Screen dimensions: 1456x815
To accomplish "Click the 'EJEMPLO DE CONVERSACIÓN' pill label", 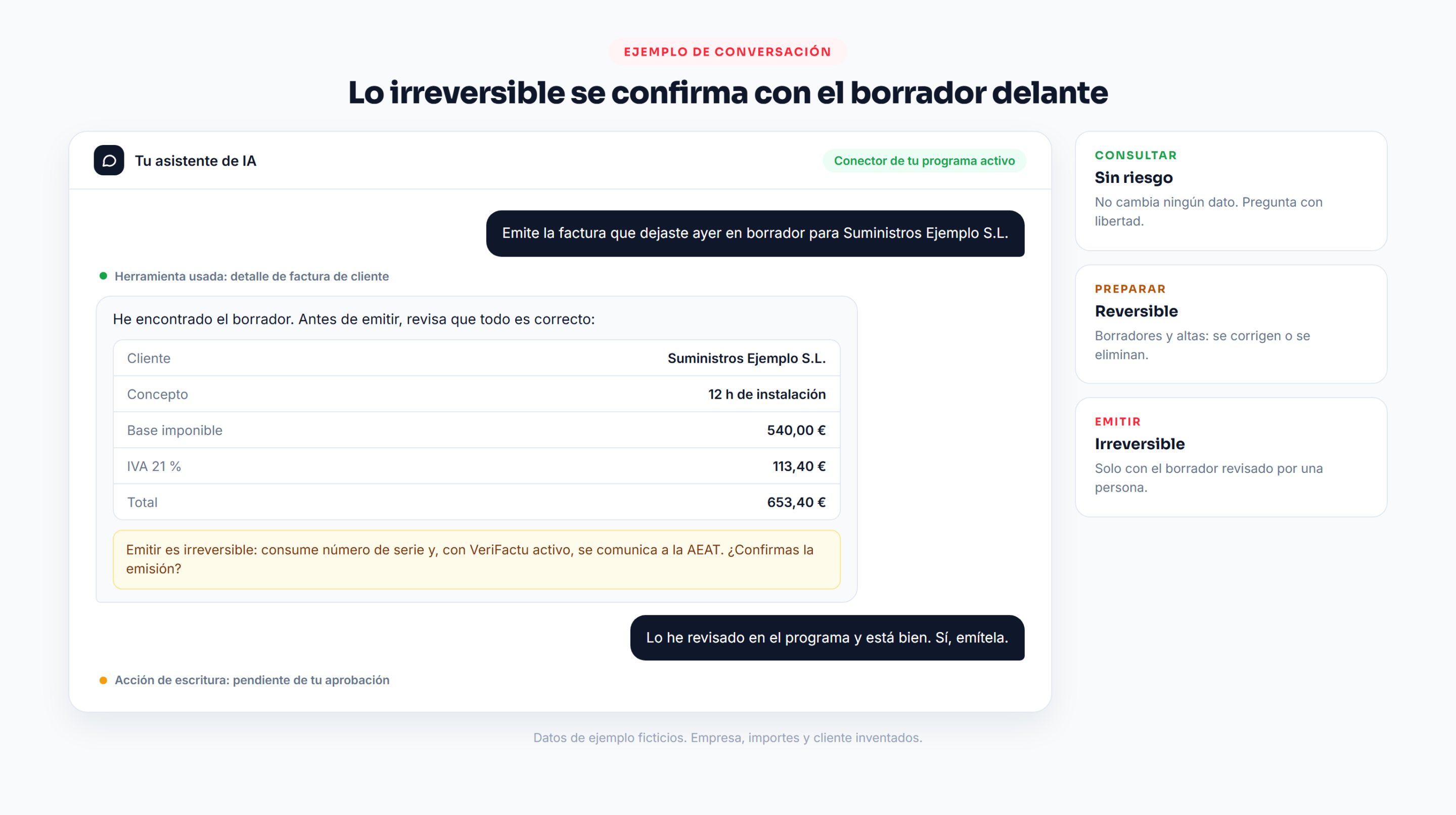I will tap(727, 52).
